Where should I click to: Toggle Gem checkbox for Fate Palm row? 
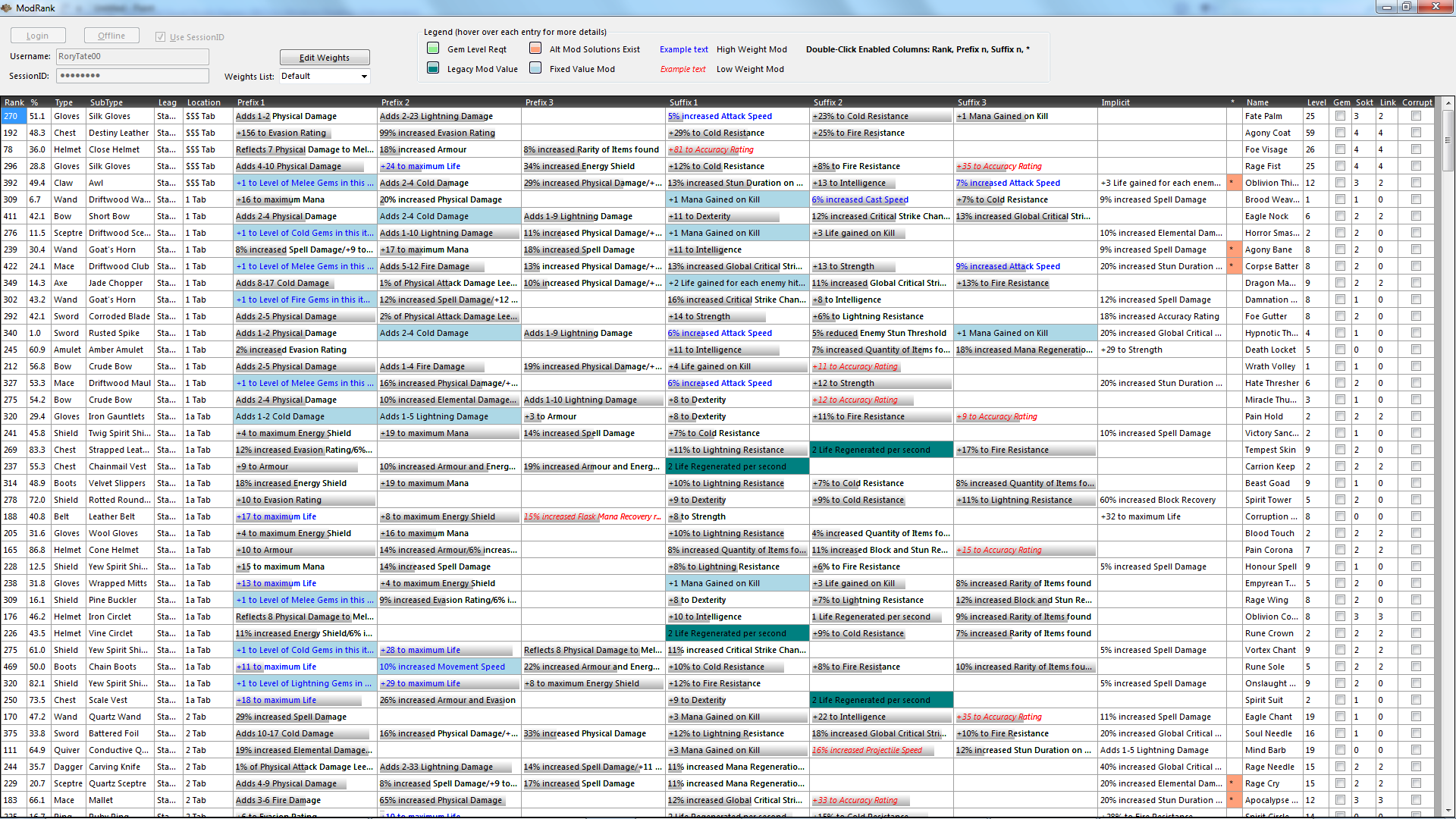coord(1340,116)
